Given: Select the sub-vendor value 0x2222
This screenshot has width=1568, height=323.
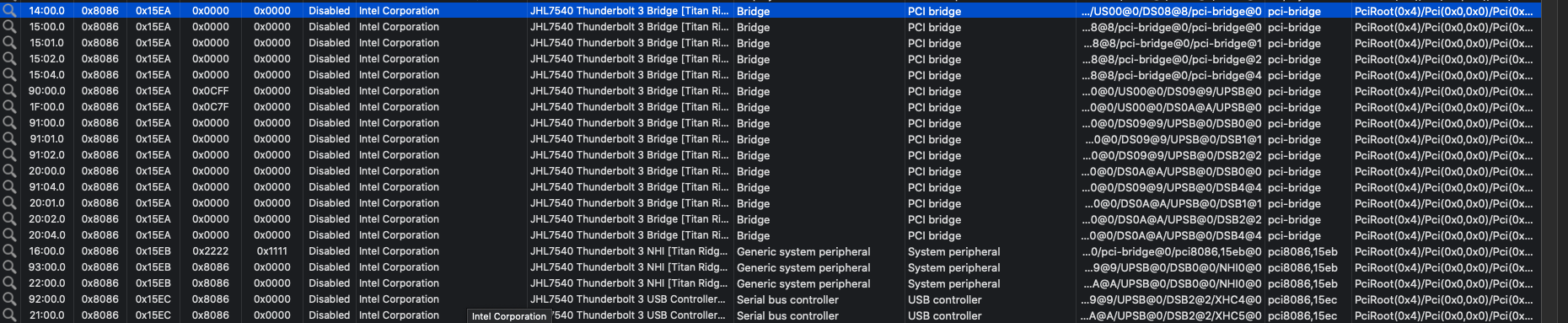Looking at the screenshot, I should 210,251.
